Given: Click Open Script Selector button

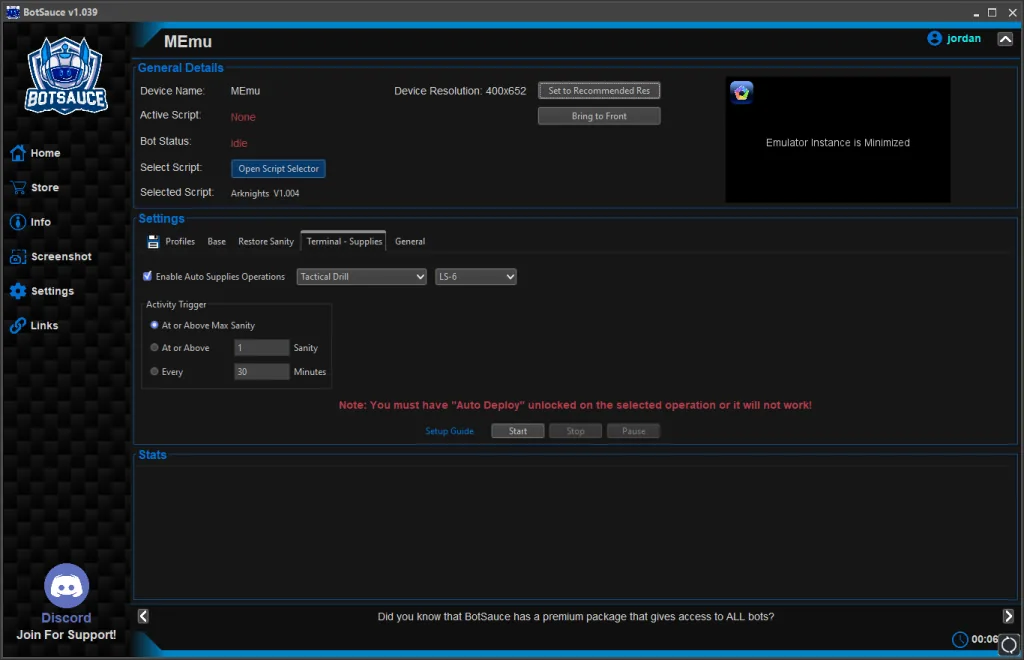Looking at the screenshot, I should point(278,168).
